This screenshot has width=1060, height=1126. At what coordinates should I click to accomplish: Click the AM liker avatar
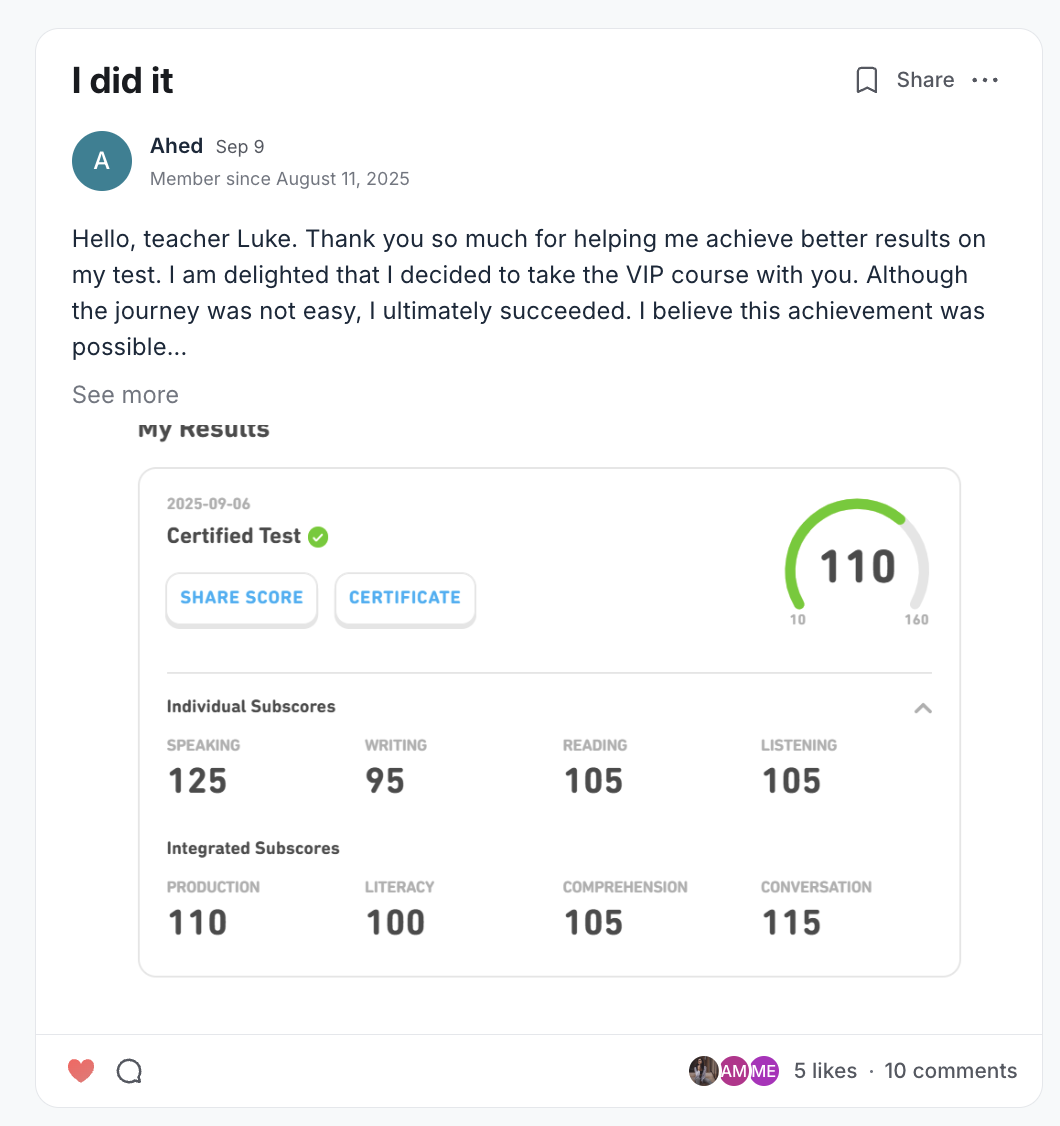pos(734,1071)
